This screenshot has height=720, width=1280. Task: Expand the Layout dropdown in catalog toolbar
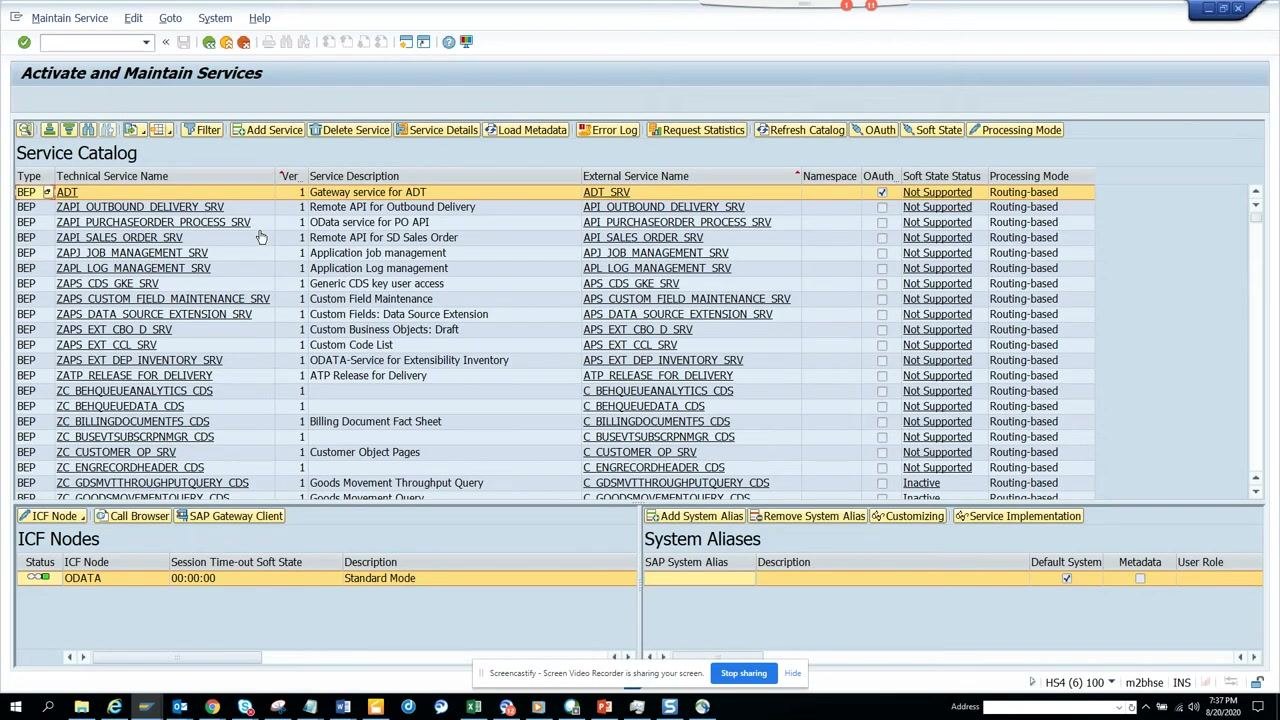point(162,130)
